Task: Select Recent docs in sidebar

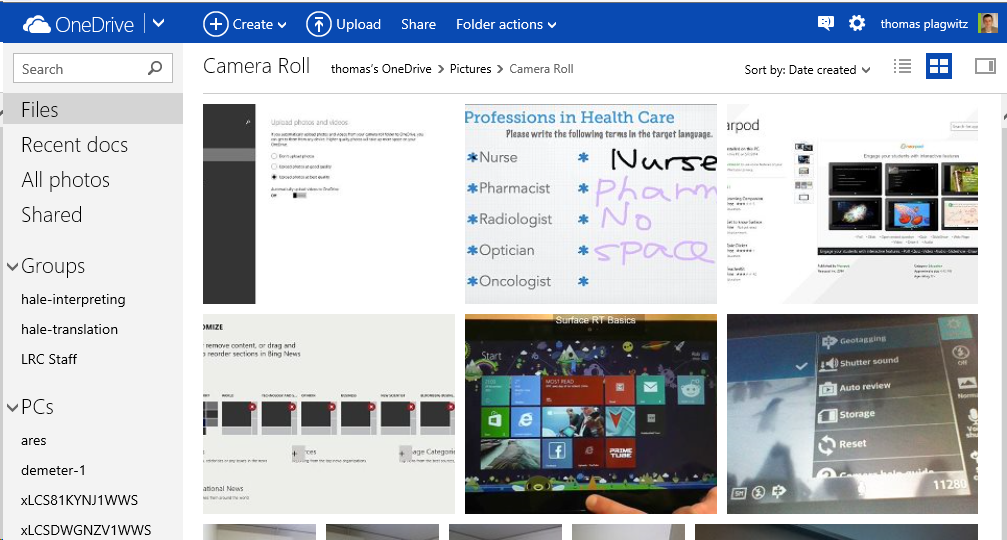Action: point(74,145)
